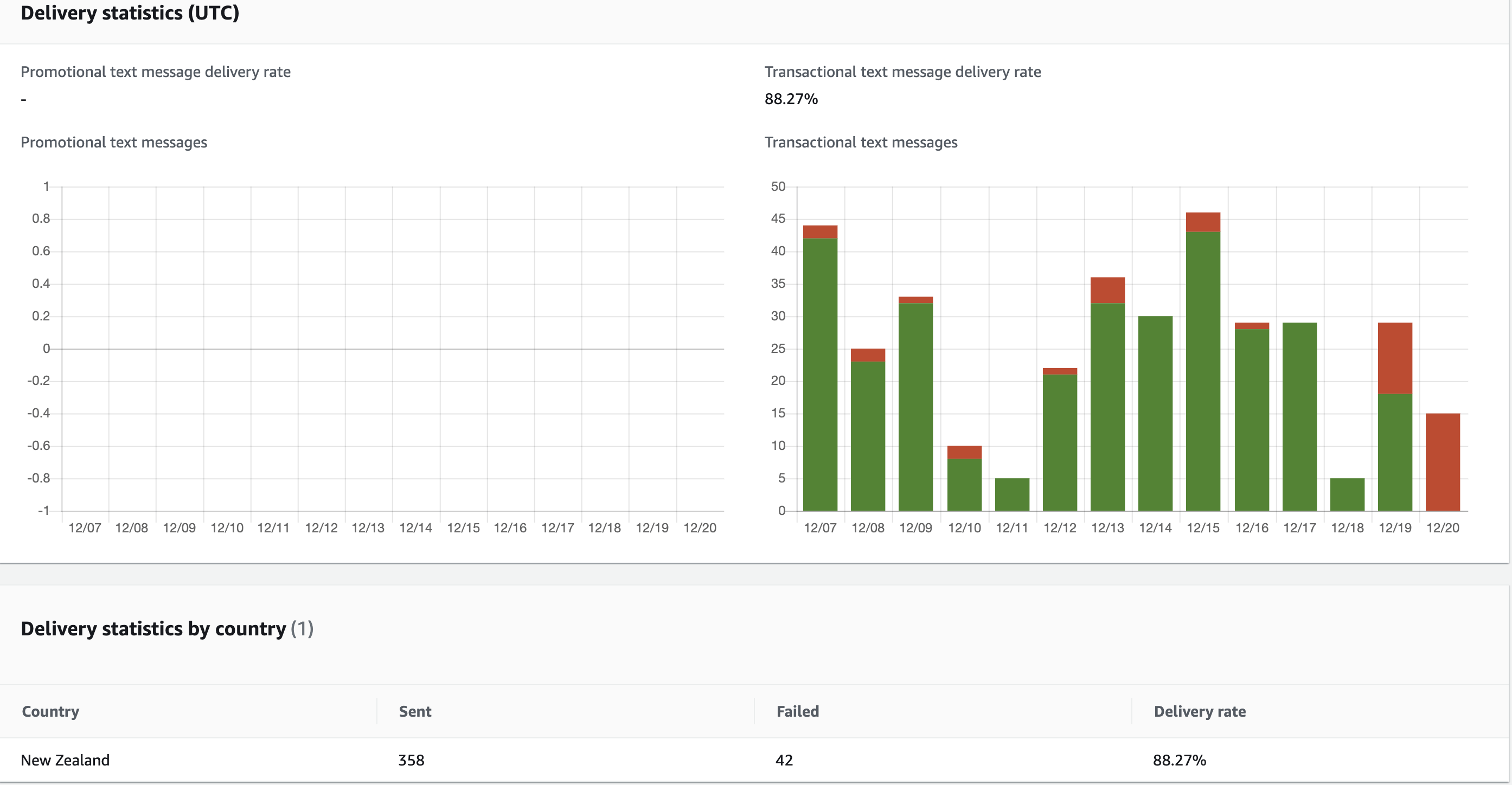Image resolution: width=1512 pixels, height=785 pixels.
Task: Select the Sent value 358 for New Zealand
Action: coord(411,760)
